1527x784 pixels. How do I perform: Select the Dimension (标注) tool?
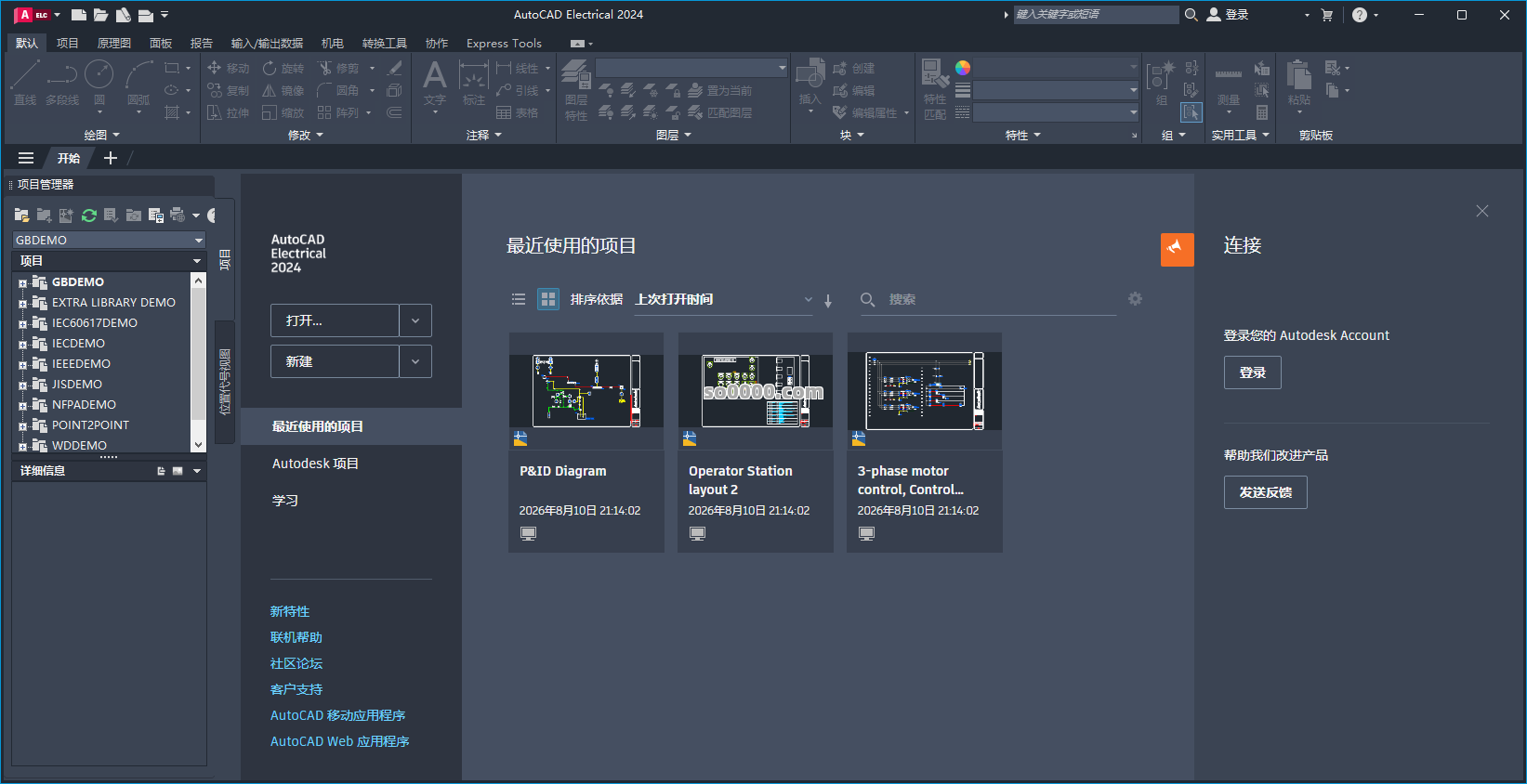pyautogui.click(x=474, y=83)
